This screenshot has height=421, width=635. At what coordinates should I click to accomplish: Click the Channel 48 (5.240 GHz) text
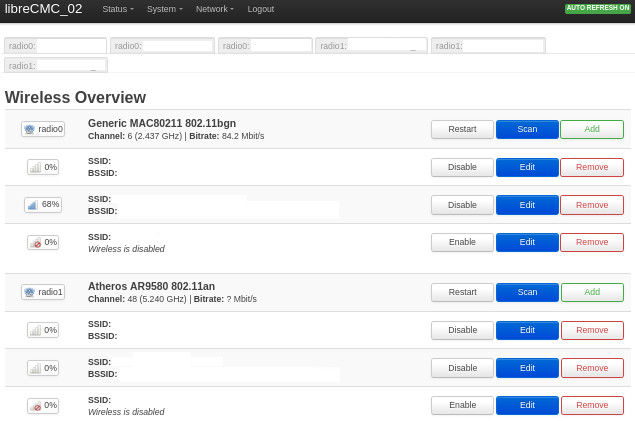pos(137,299)
